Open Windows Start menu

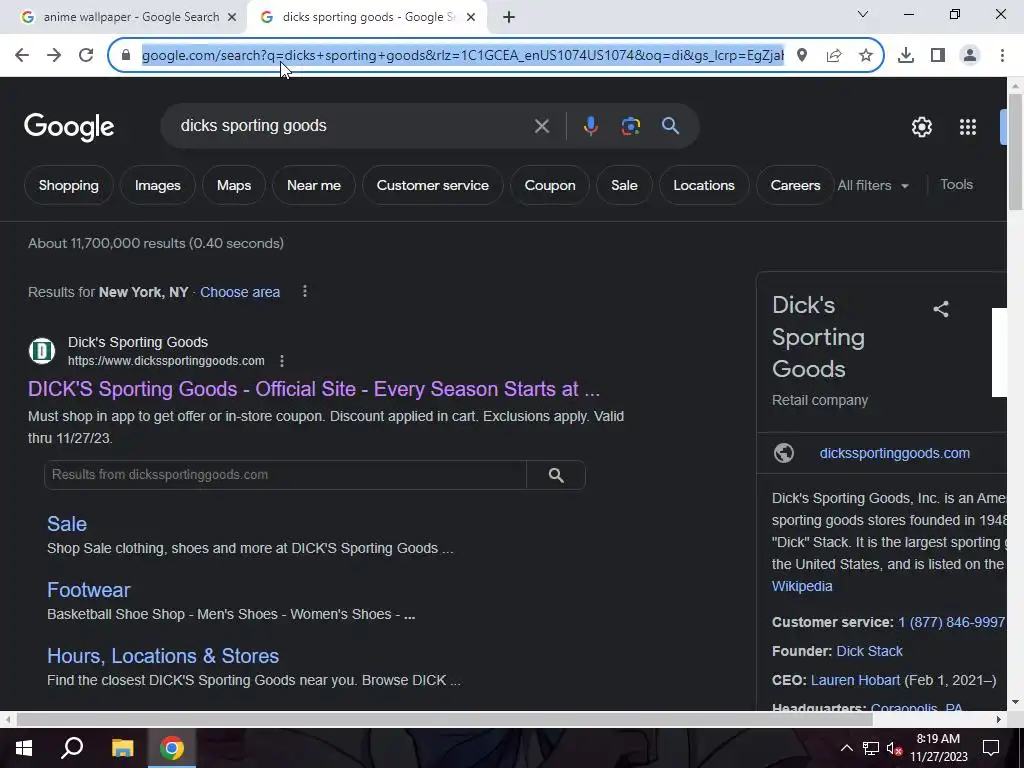click(x=24, y=748)
